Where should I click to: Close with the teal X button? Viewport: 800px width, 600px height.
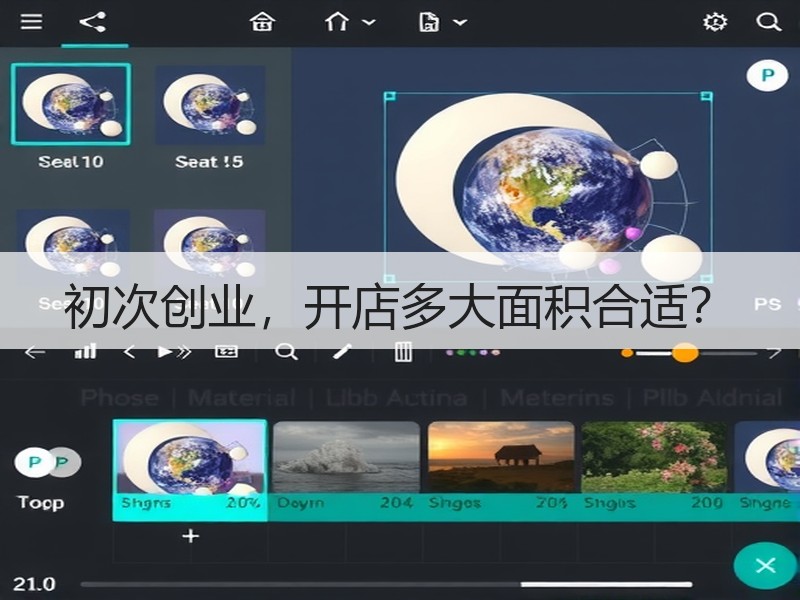coord(765,565)
